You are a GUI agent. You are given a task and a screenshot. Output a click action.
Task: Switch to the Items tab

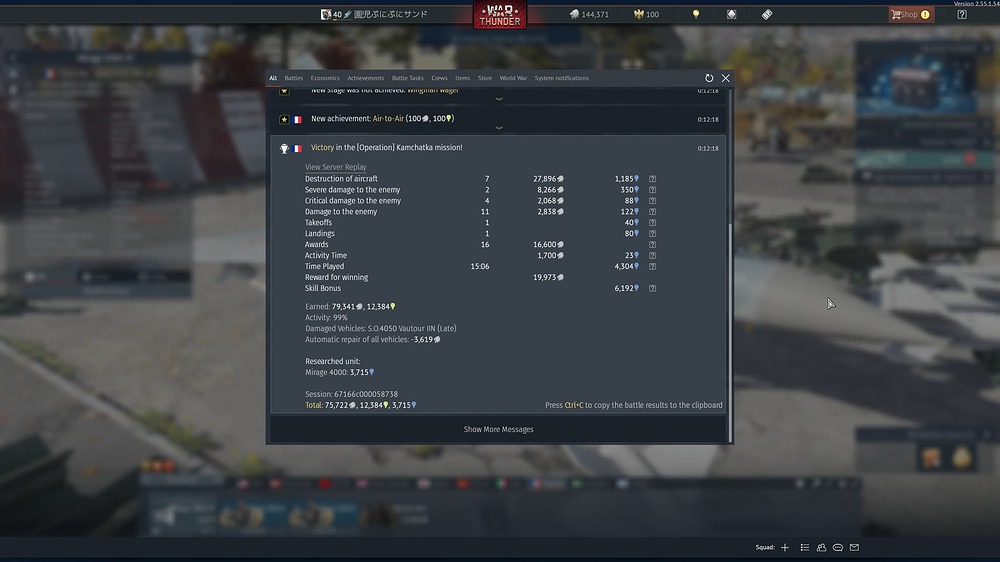(x=462, y=78)
